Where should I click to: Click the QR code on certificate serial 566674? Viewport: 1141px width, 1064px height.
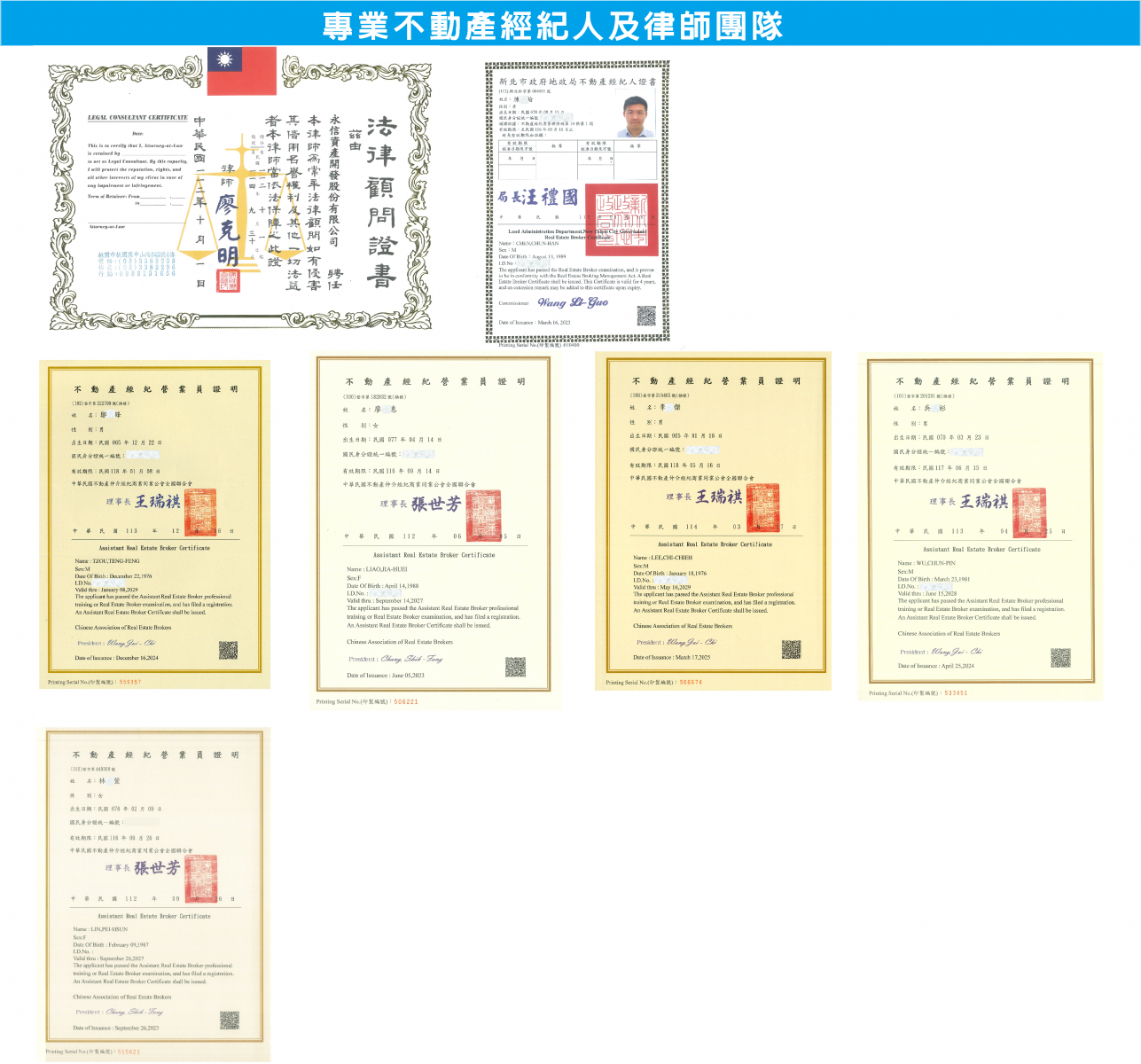pos(791,649)
